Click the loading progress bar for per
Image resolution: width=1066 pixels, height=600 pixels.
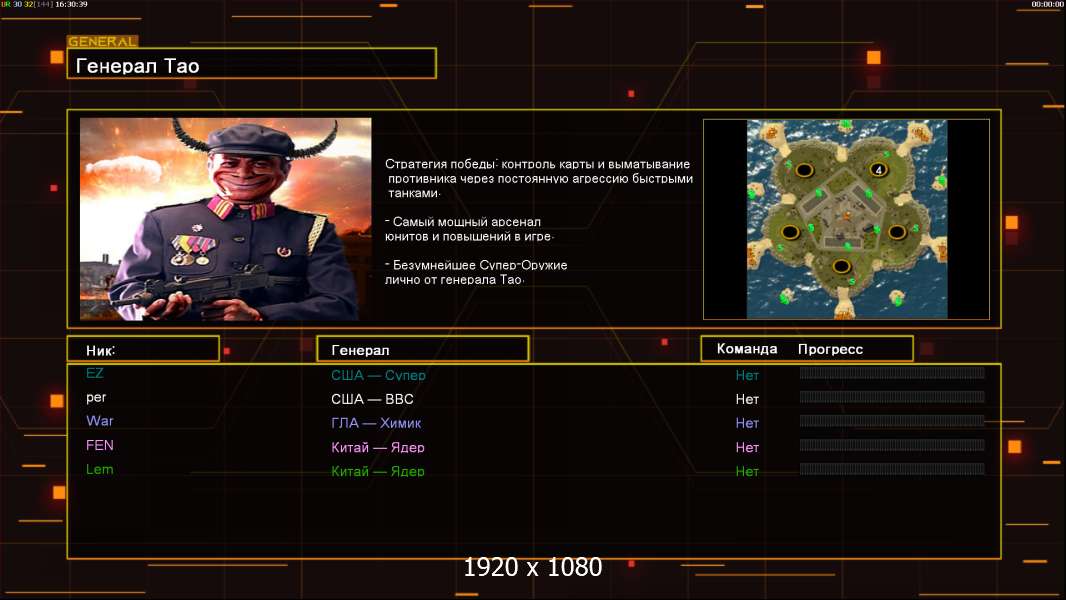pyautogui.click(x=892, y=397)
